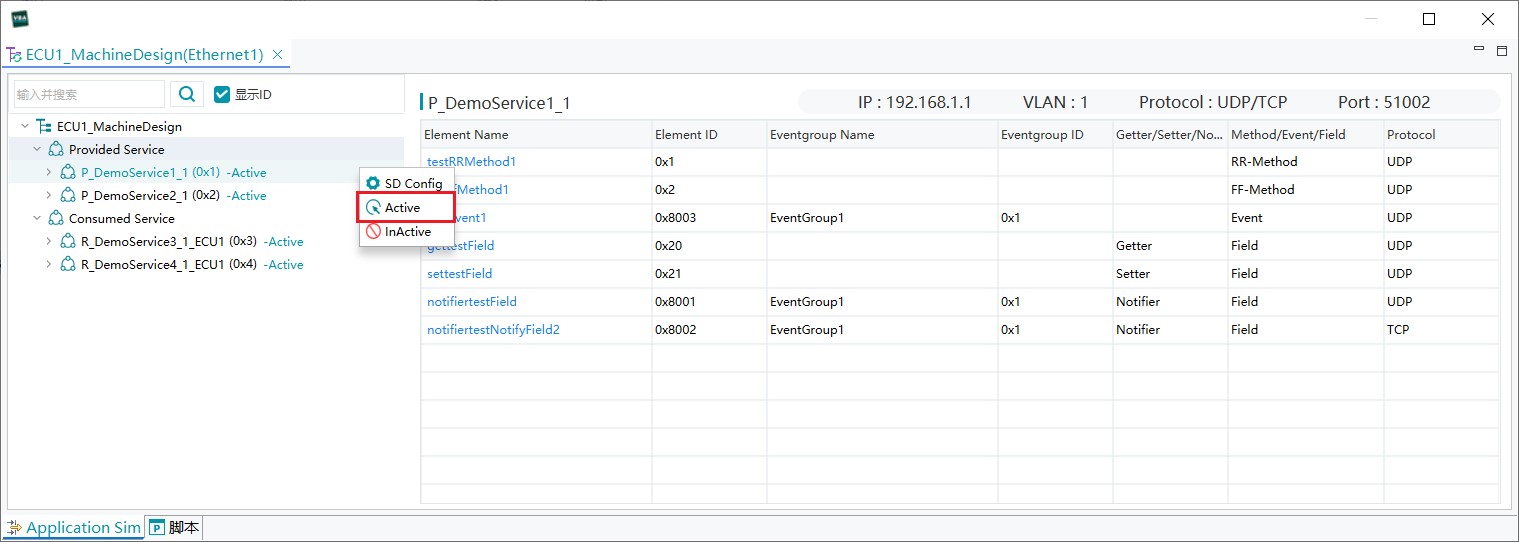The width and height of the screenshot is (1519, 542).
Task: Expand the R_DemoService4_1_ECU1 tree node
Action: click(49, 265)
